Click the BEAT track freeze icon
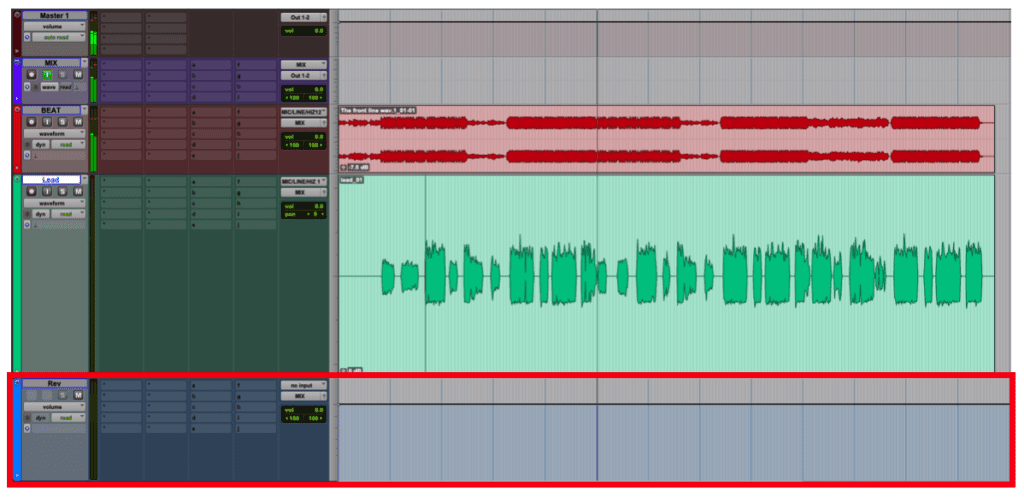 [27, 144]
